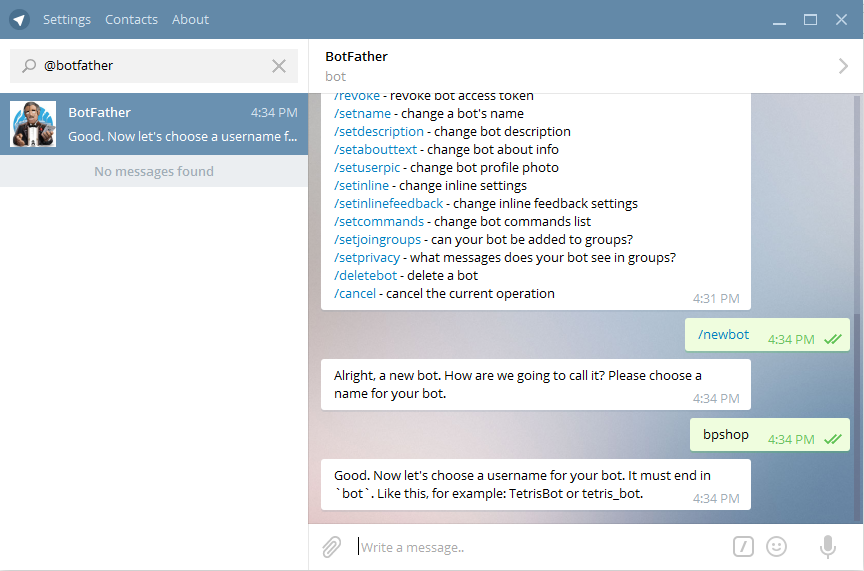Click the 'Alright, a new bot' message
This screenshot has width=864, height=571.
coord(535,385)
